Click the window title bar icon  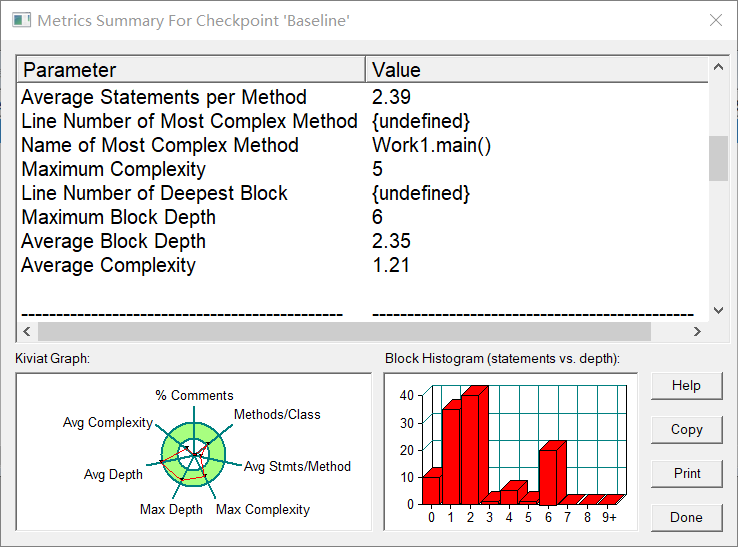pyautogui.click(x=21, y=20)
